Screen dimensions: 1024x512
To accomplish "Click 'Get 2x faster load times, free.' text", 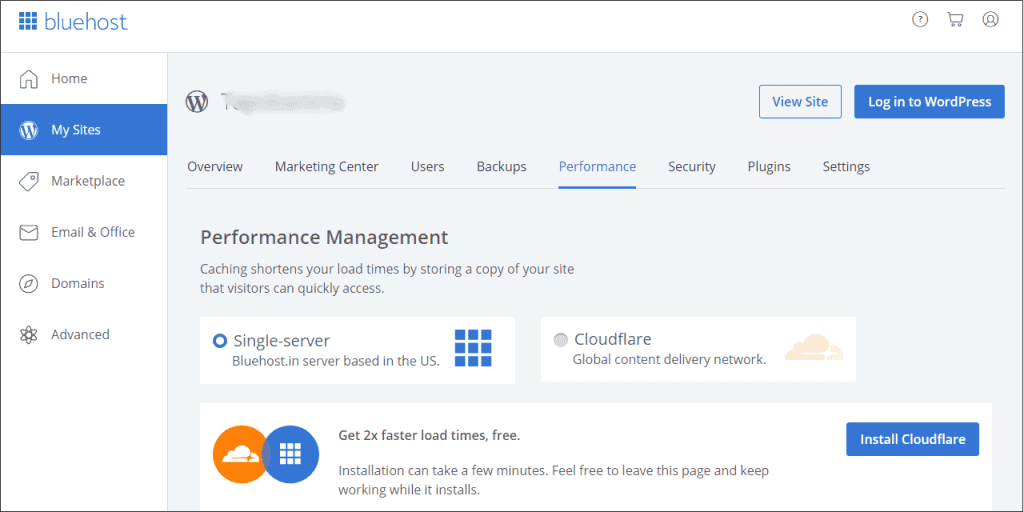I will pyautogui.click(x=429, y=436).
